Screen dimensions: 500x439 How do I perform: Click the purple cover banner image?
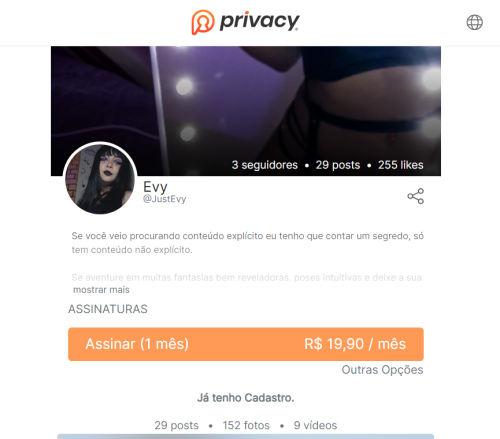point(246,111)
